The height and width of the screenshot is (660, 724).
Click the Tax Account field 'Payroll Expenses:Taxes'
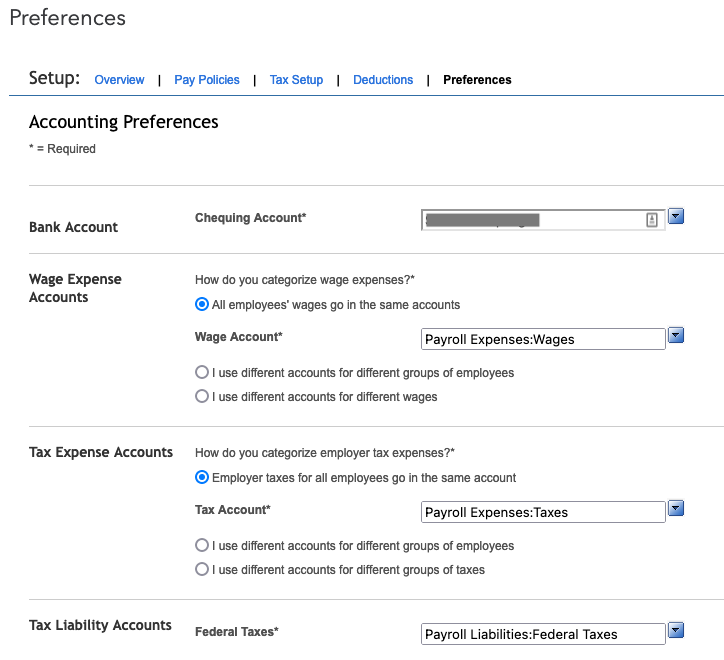click(x=543, y=512)
